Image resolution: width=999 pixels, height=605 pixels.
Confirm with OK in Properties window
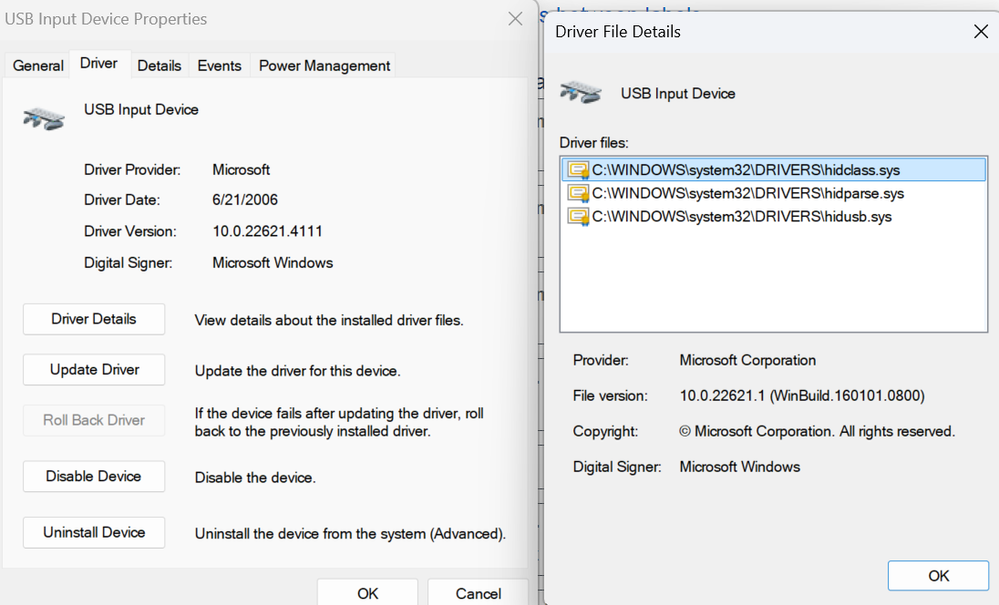(x=368, y=593)
